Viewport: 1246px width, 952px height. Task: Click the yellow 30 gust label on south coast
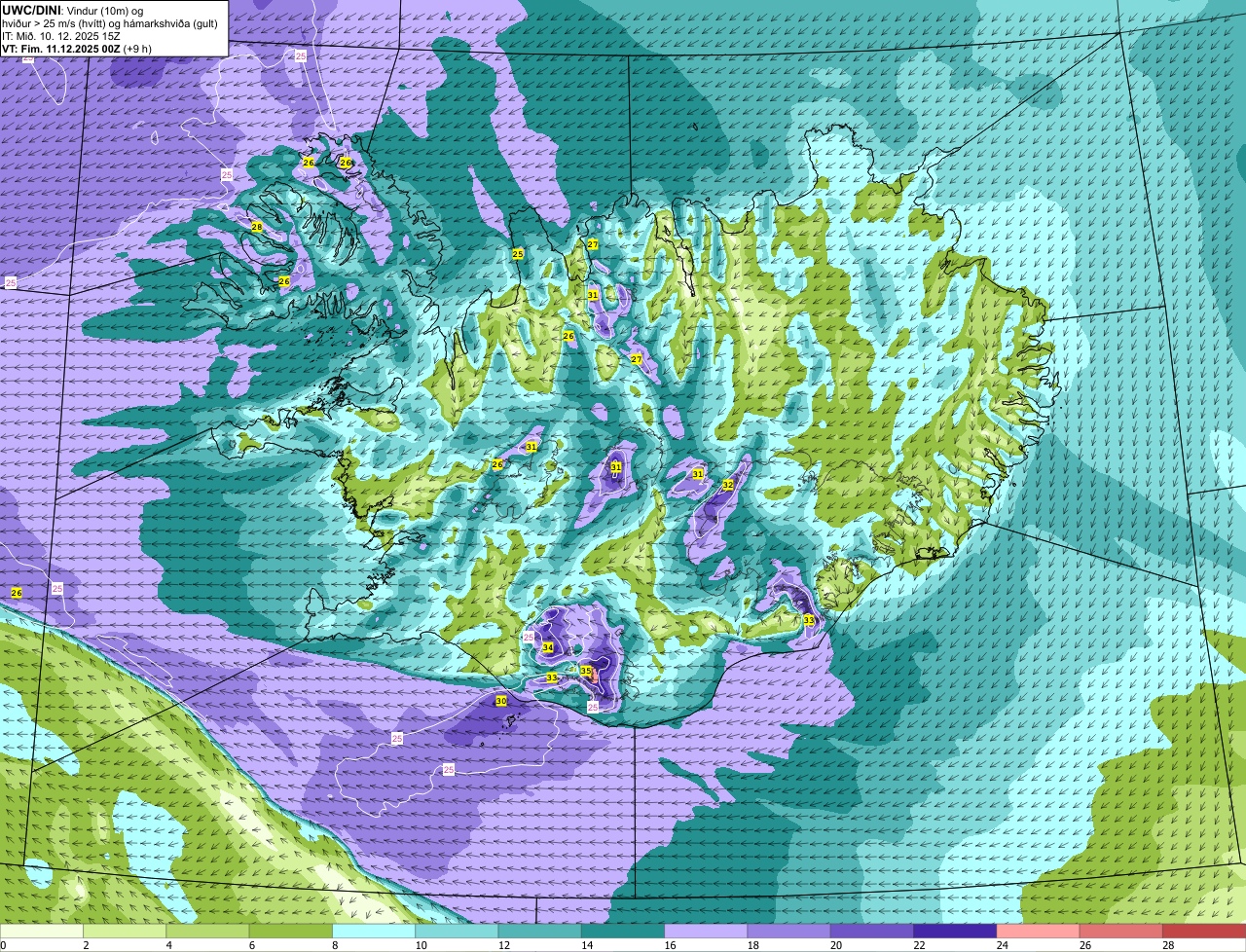(x=501, y=701)
